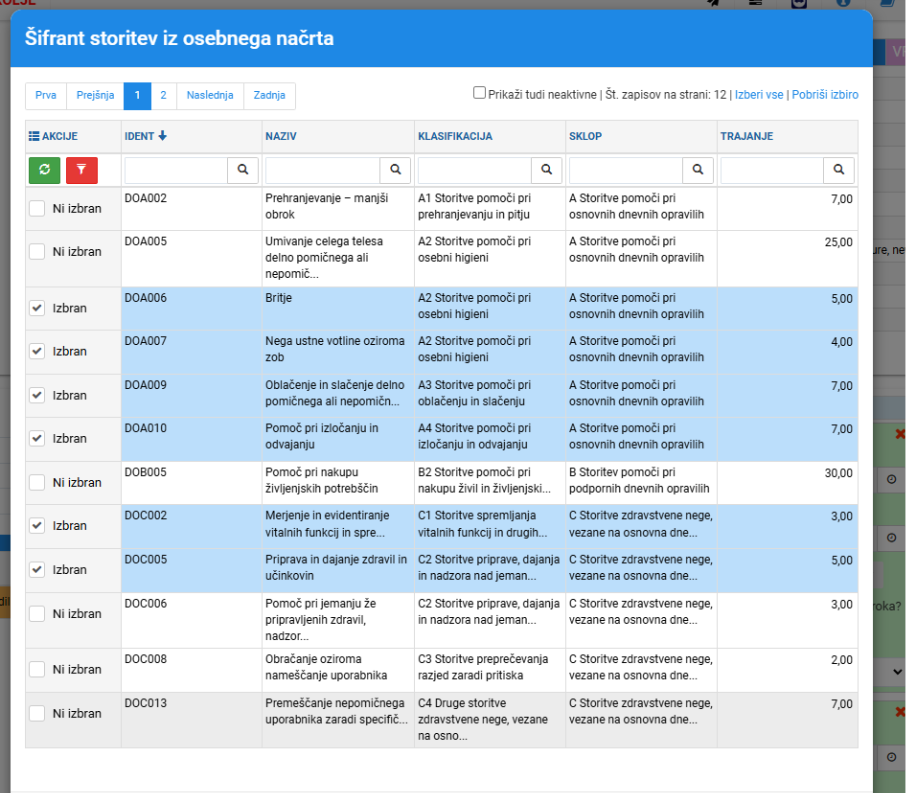
Task: Click the TRAJANJE column search icon
Action: (x=838, y=170)
